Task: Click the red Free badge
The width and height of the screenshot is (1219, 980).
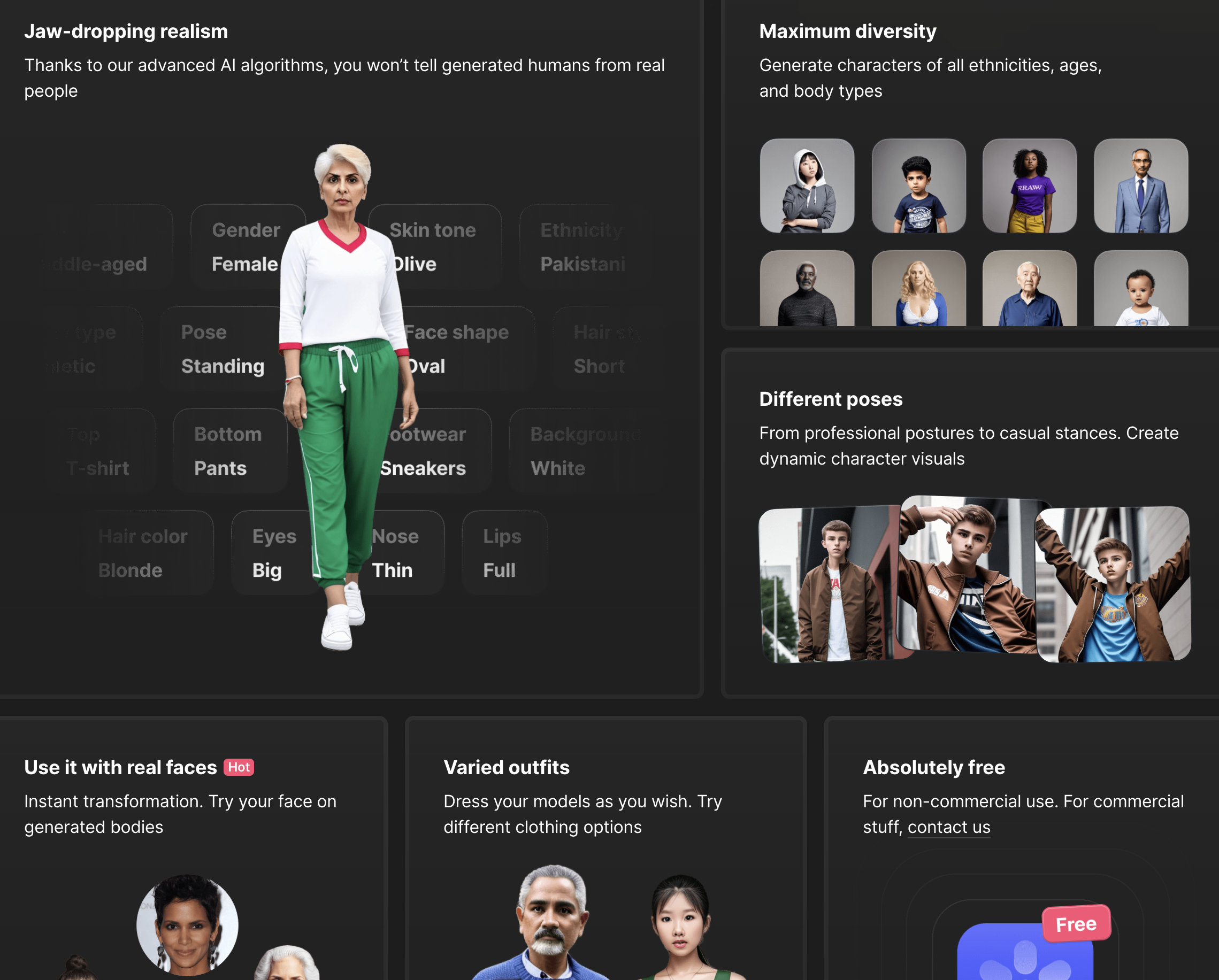Action: coord(1076,924)
